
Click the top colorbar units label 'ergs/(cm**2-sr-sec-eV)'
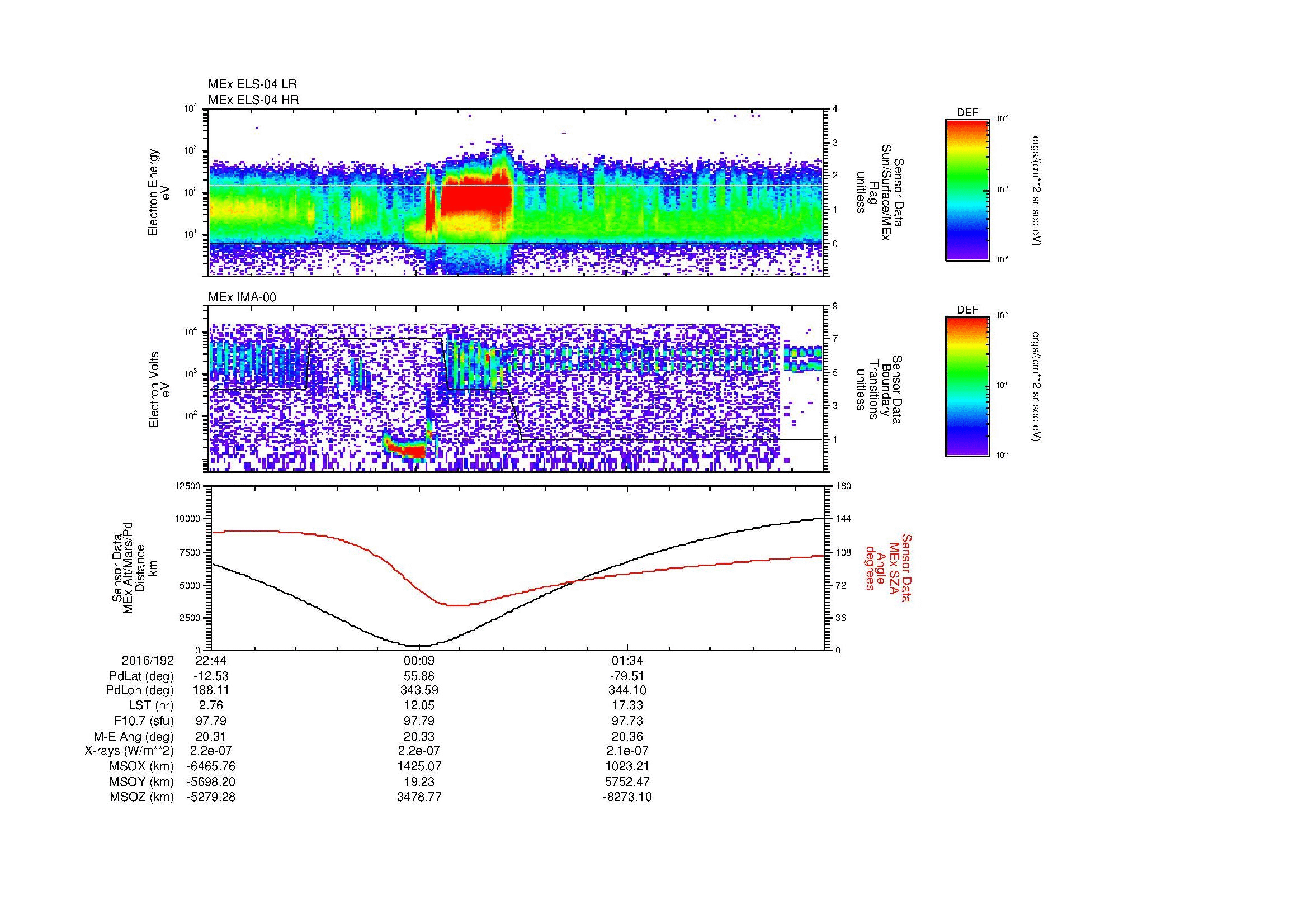[x=1036, y=190]
